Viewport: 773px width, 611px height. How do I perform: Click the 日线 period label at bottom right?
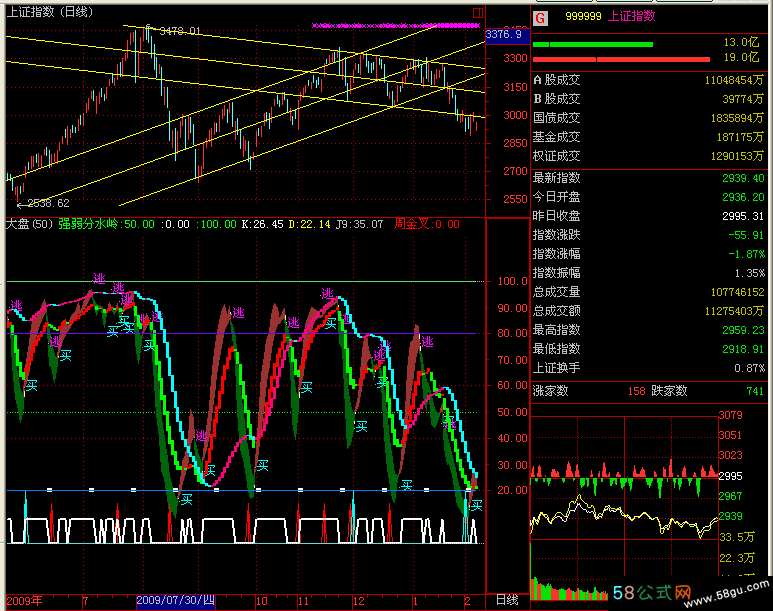pyautogui.click(x=507, y=600)
